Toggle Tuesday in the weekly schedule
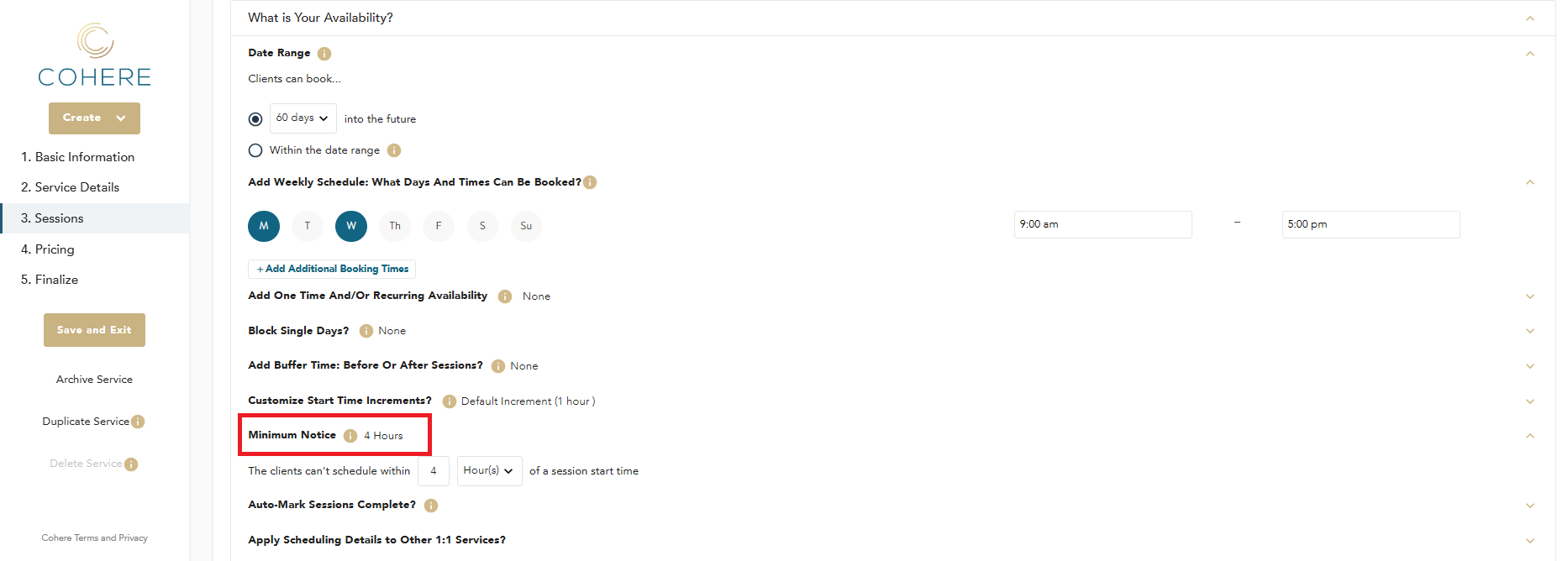The height and width of the screenshot is (561, 1568). point(308,226)
